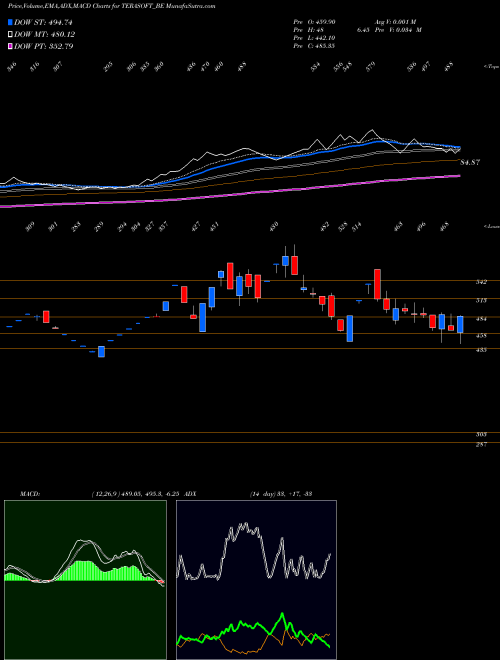Click the 'Pre C: 485.35' value
Image resolution: width=500 pixels, height=660 pixels.
click(314, 46)
